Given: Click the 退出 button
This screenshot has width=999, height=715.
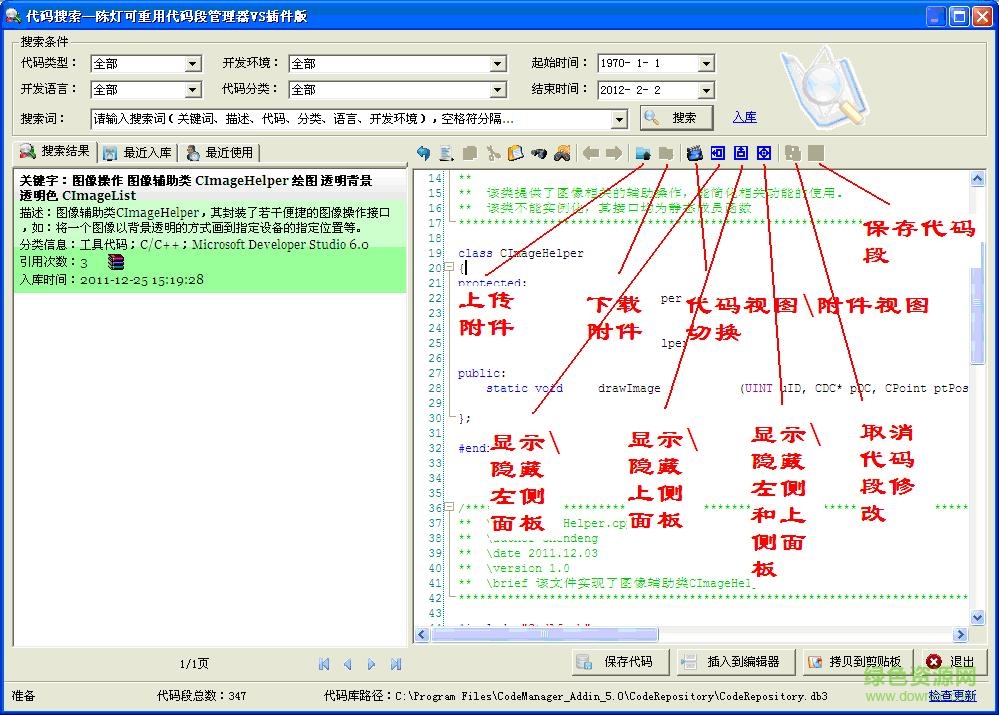Looking at the screenshot, I should pos(953,662).
